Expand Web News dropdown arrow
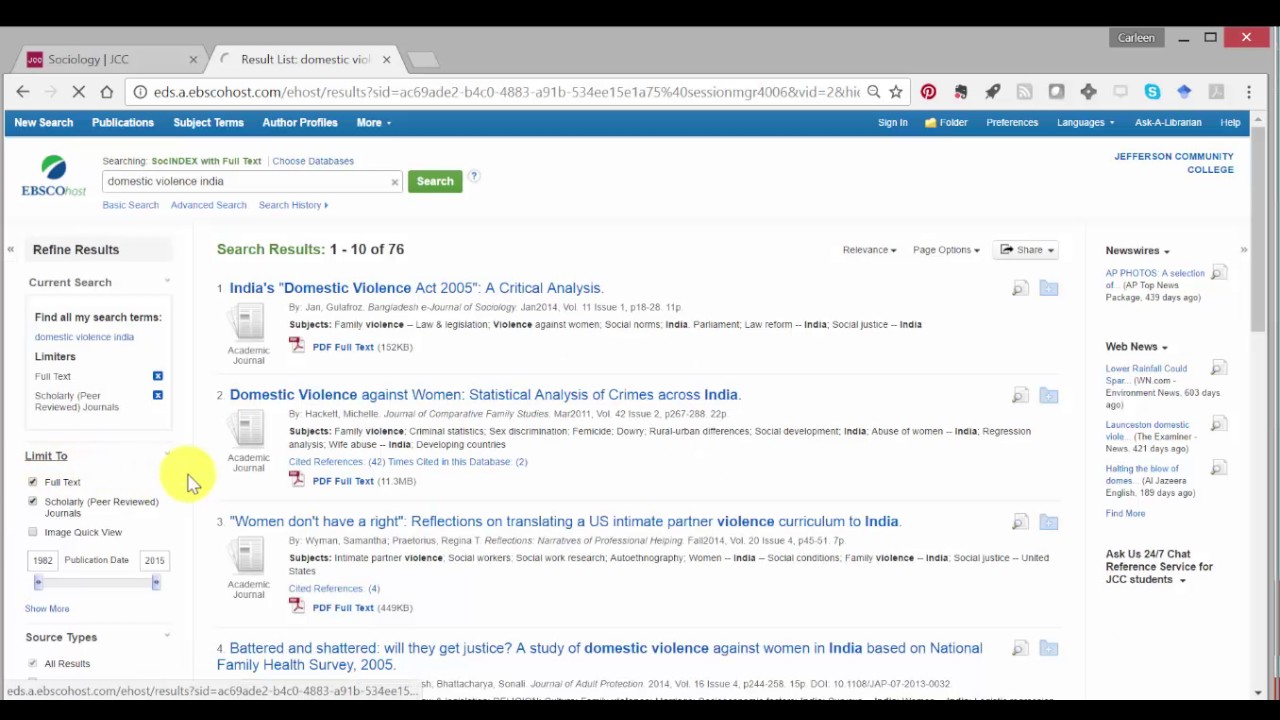 click(1164, 348)
